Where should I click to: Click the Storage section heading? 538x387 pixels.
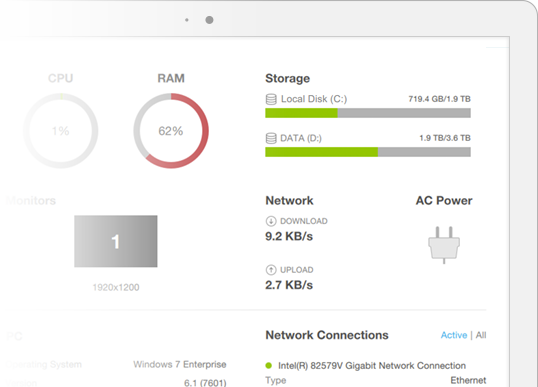[x=288, y=79]
